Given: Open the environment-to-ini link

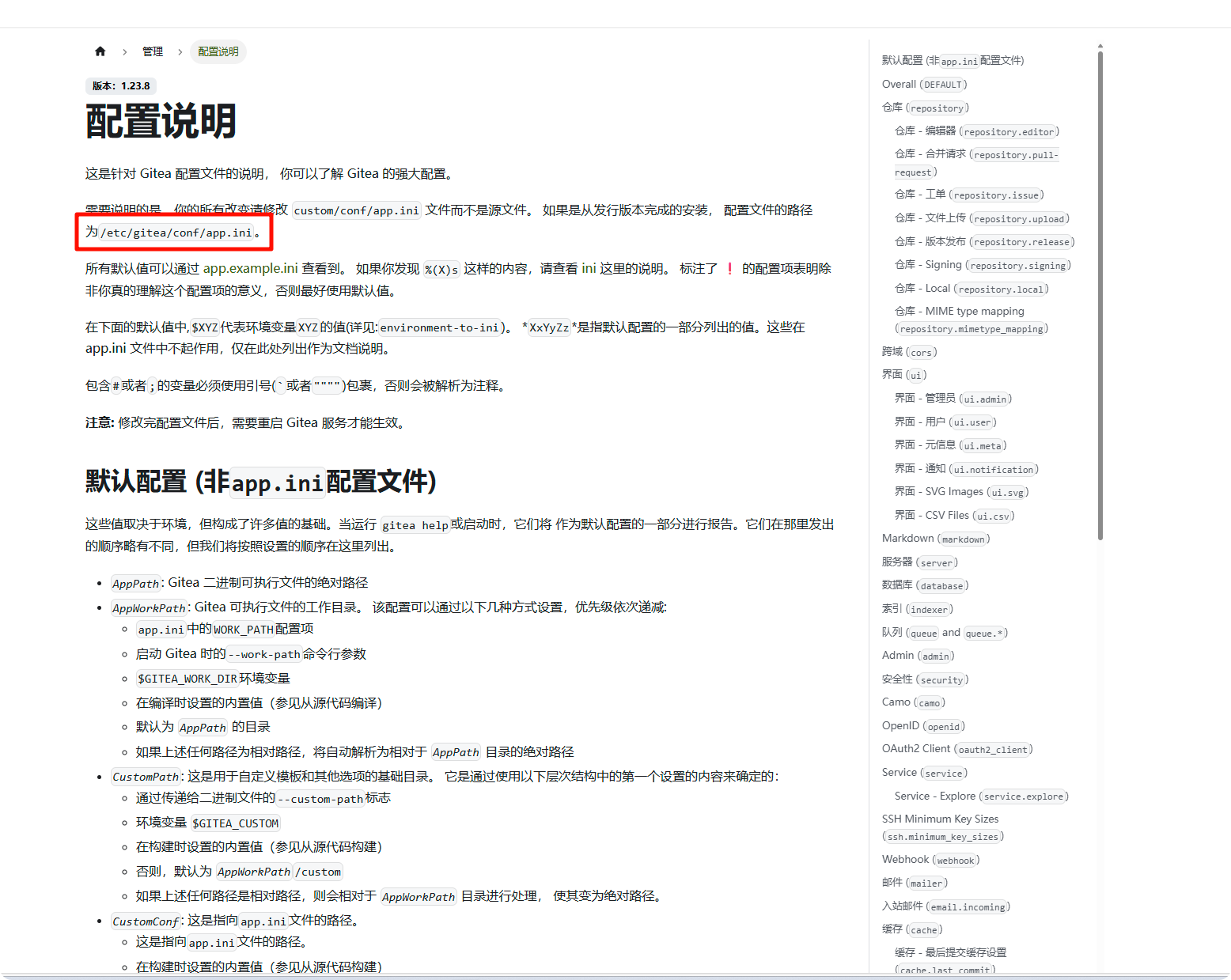Looking at the screenshot, I should [x=440, y=327].
